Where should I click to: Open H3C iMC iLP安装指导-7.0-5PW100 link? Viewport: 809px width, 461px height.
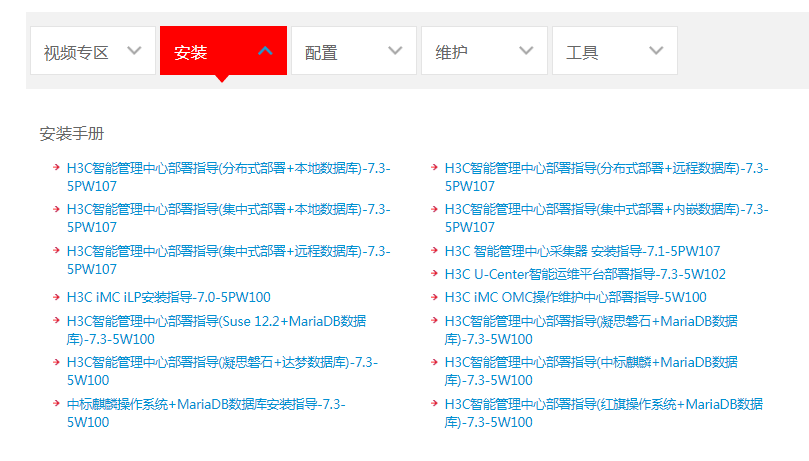pyautogui.click(x=169, y=297)
